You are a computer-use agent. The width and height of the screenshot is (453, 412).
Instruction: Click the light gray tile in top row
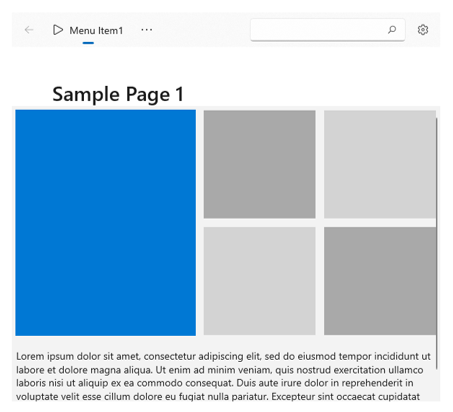(x=380, y=164)
